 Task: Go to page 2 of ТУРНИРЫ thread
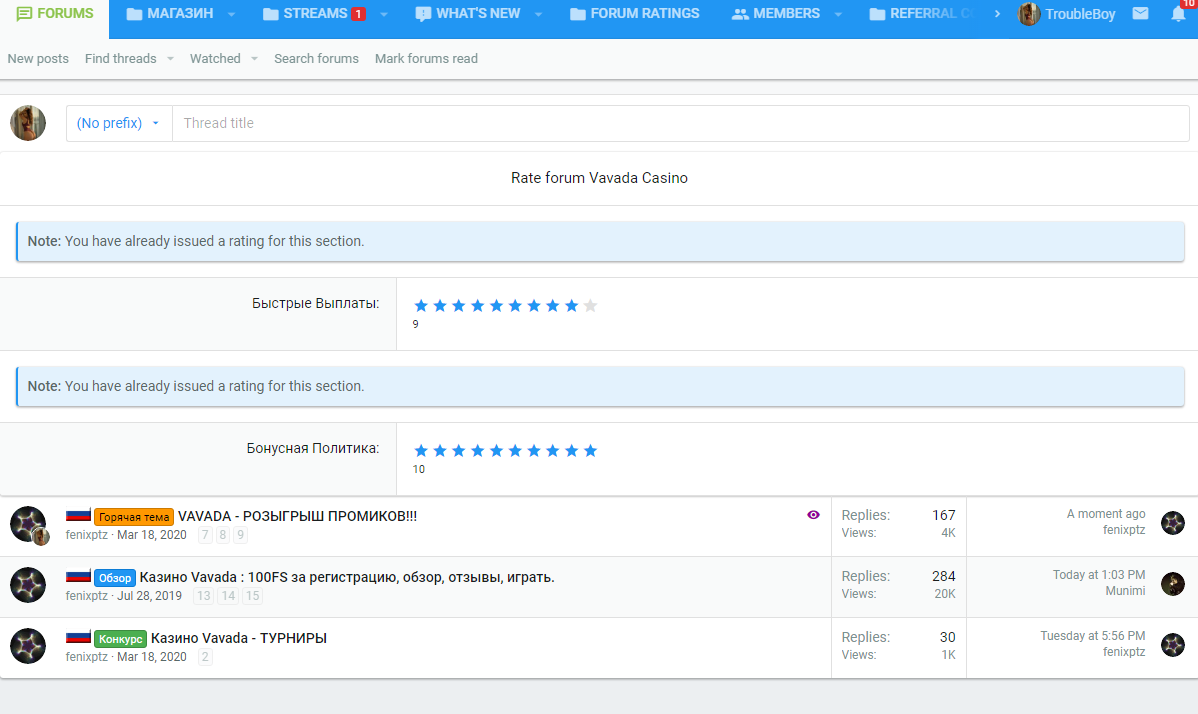(205, 657)
